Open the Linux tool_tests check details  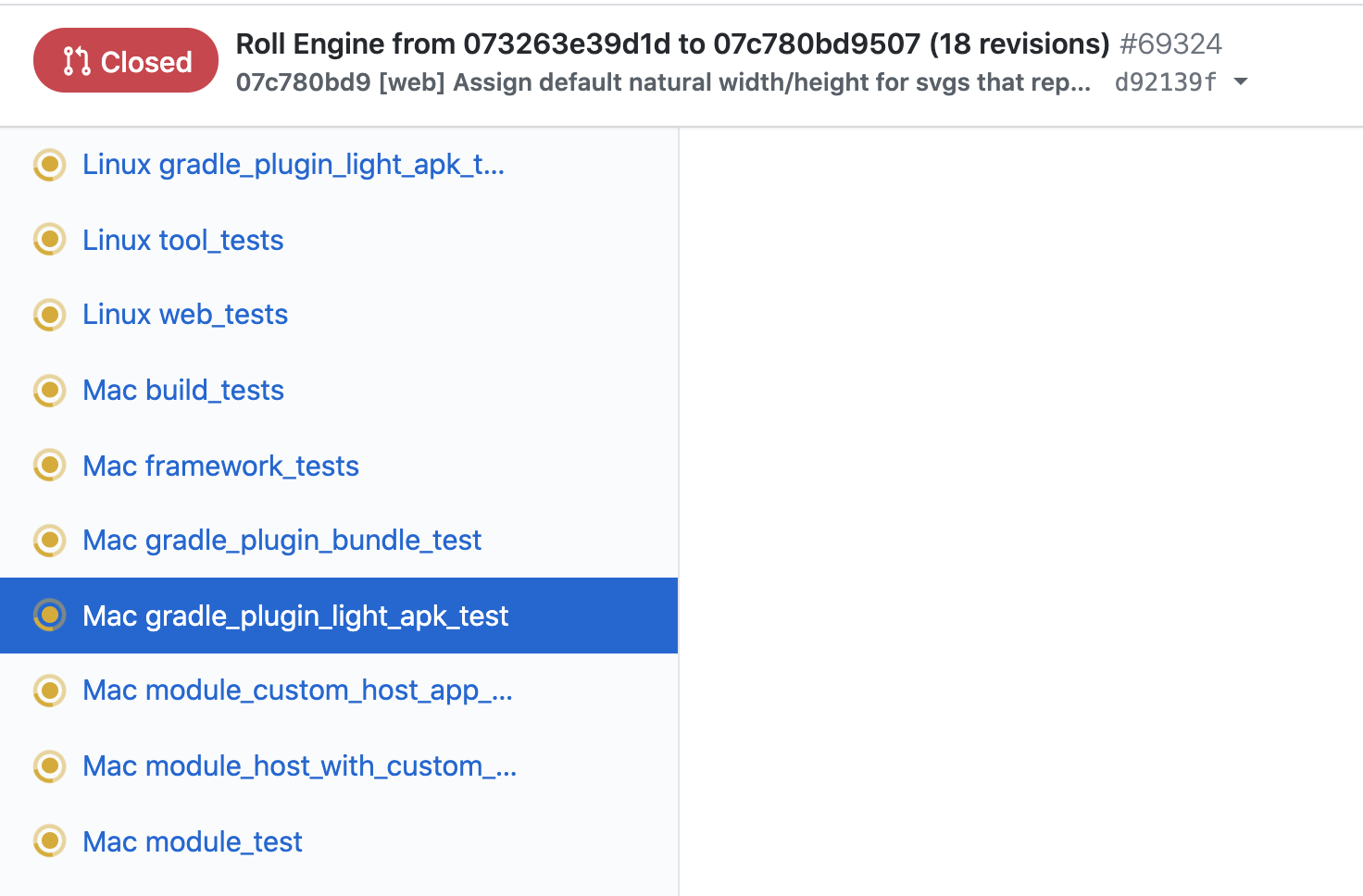point(182,239)
